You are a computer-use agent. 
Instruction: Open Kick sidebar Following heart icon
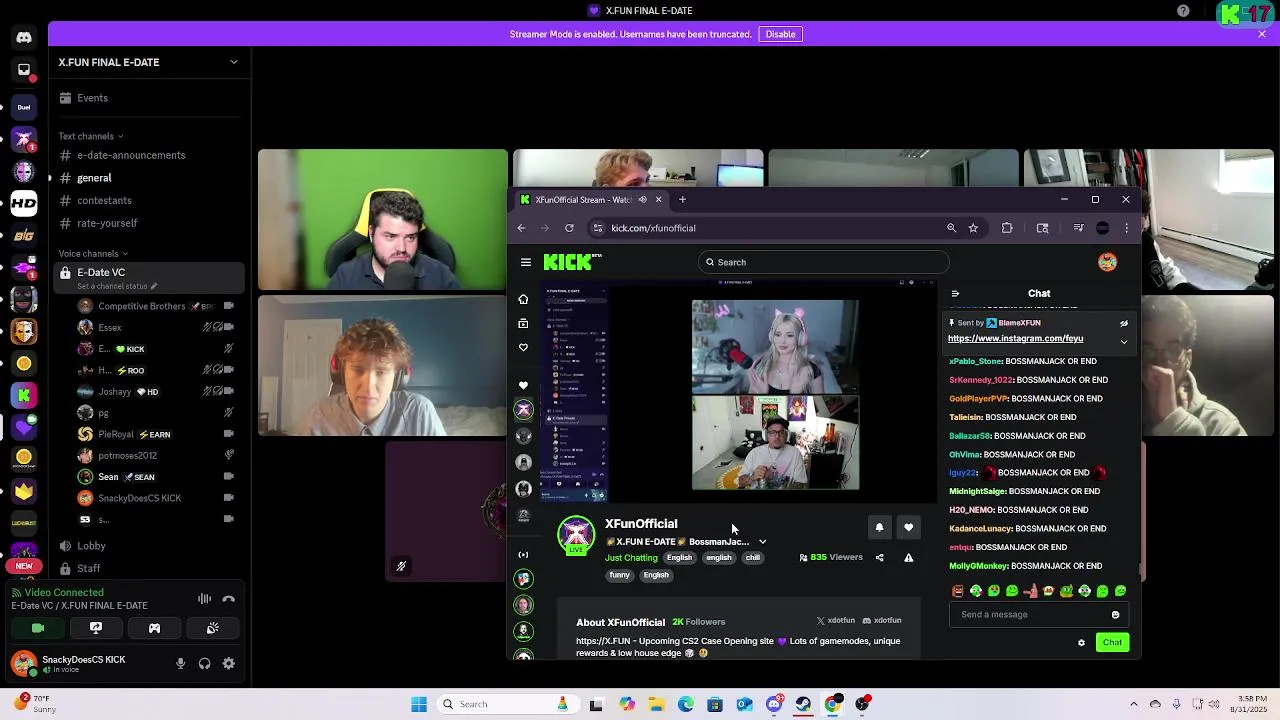[x=523, y=347]
